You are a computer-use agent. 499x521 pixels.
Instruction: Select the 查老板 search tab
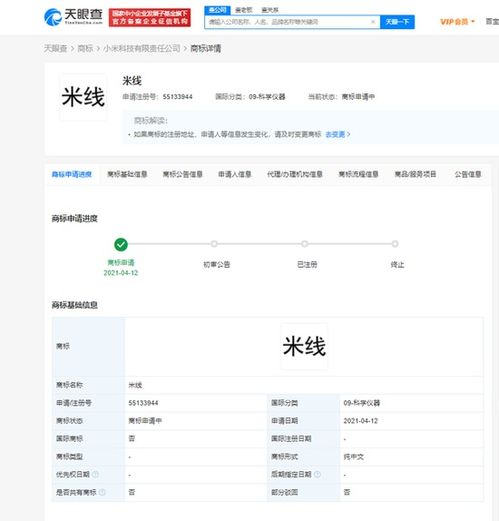point(244,10)
